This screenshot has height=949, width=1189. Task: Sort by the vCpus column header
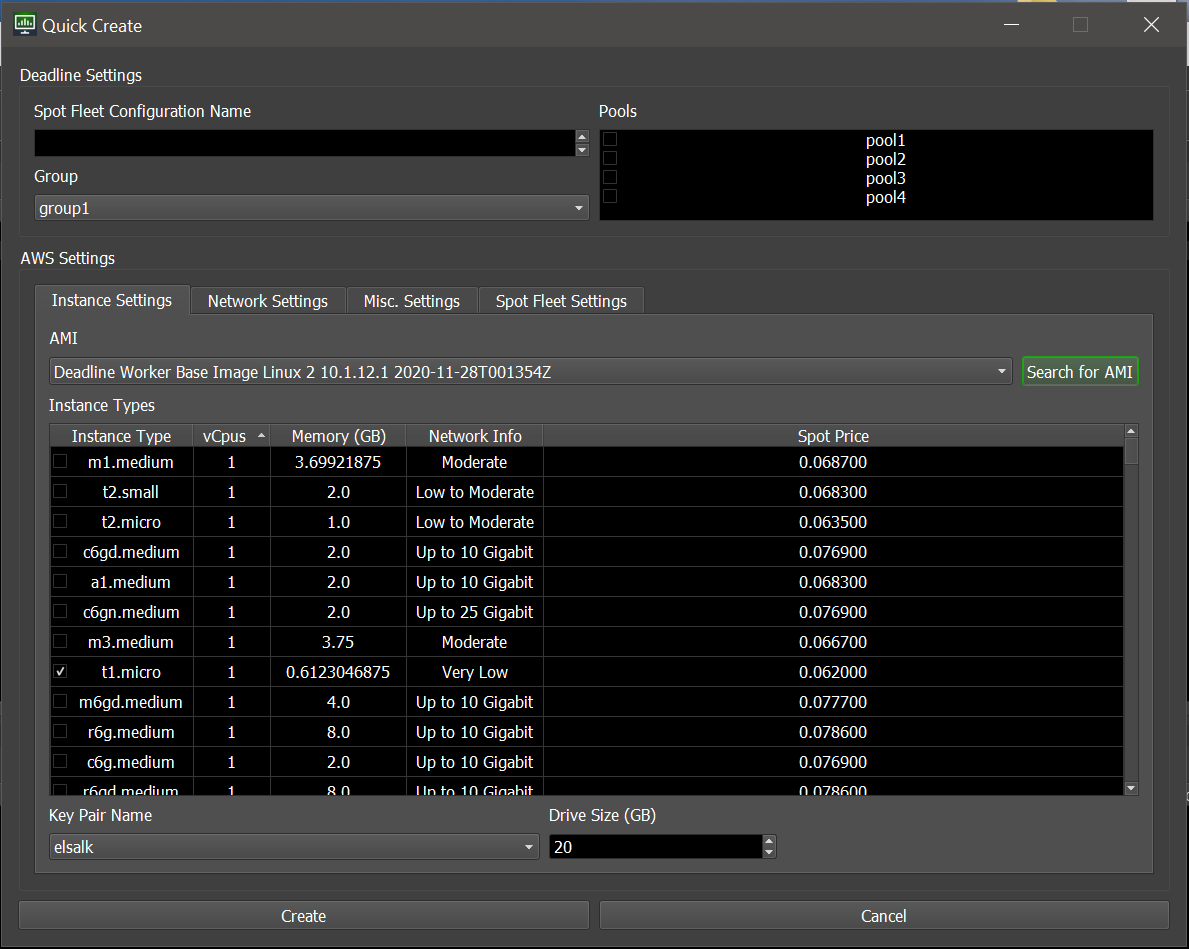(x=231, y=436)
